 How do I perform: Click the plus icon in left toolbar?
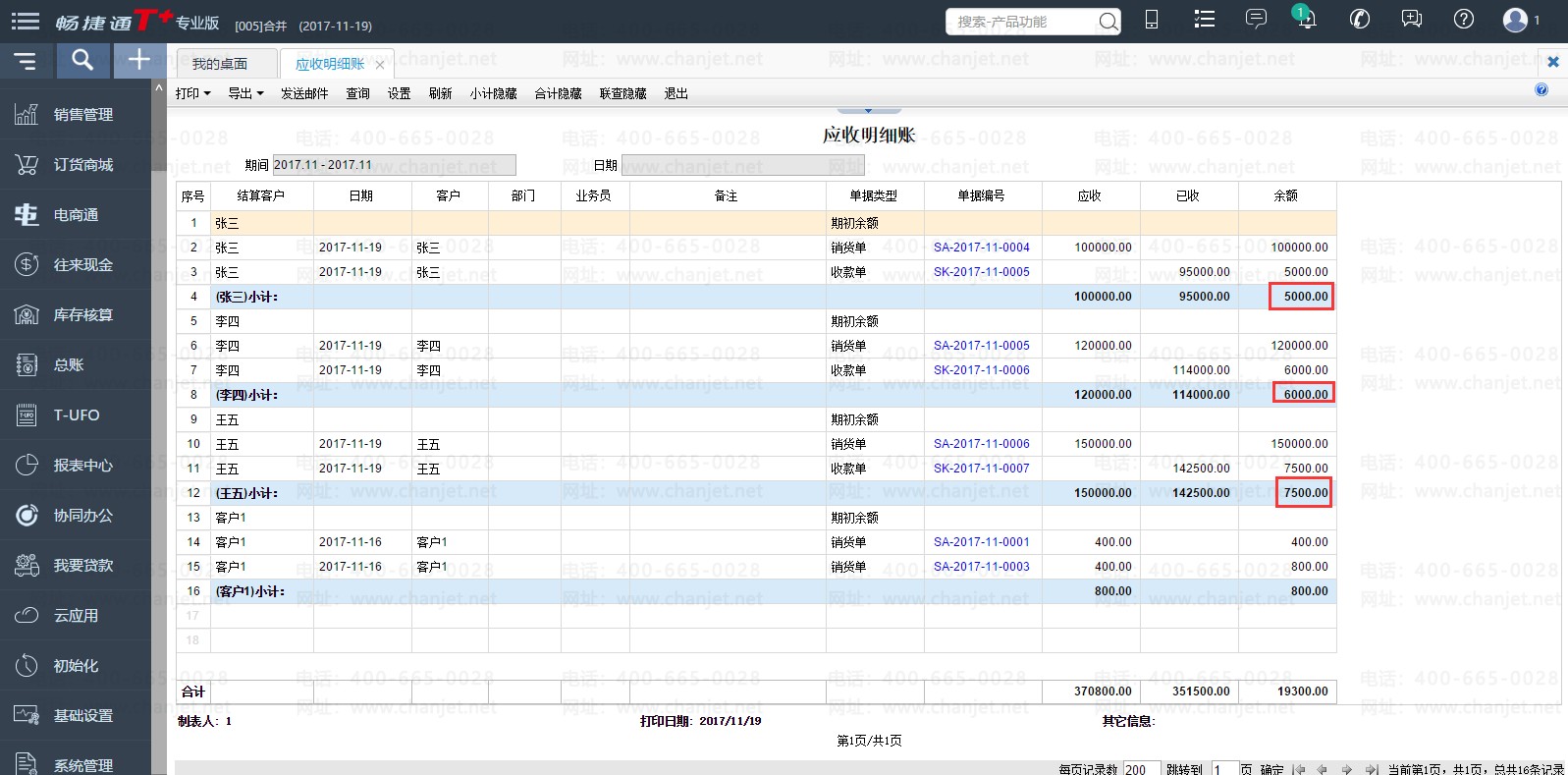[139, 61]
